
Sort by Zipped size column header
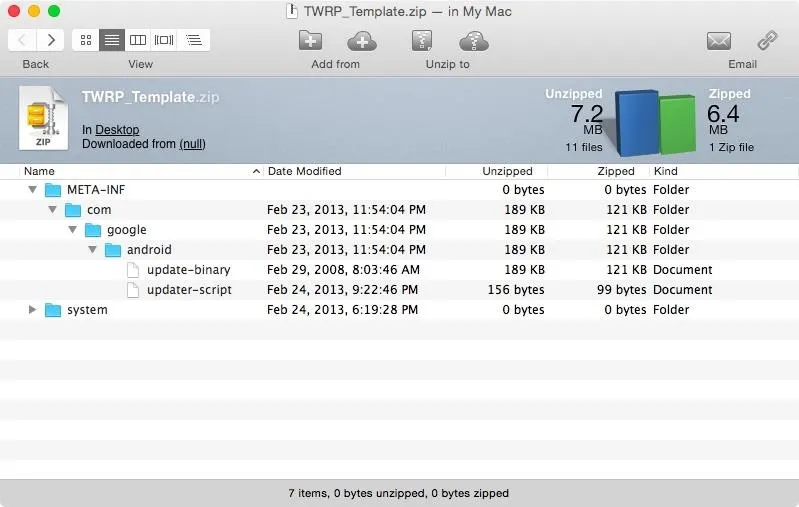pos(616,171)
